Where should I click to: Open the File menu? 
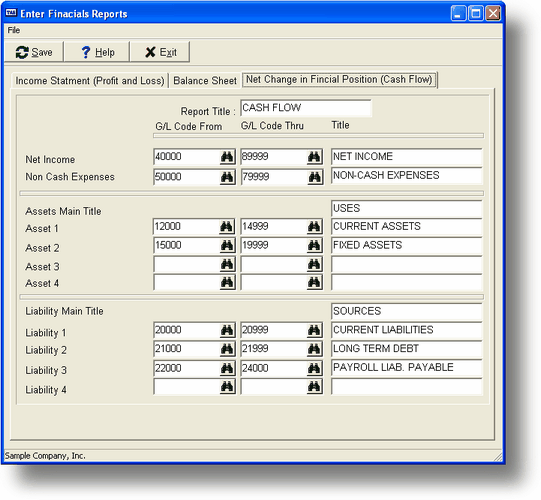[x=14, y=30]
